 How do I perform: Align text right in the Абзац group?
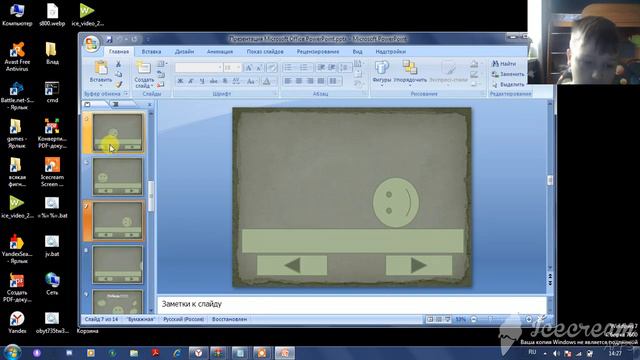click(x=310, y=81)
